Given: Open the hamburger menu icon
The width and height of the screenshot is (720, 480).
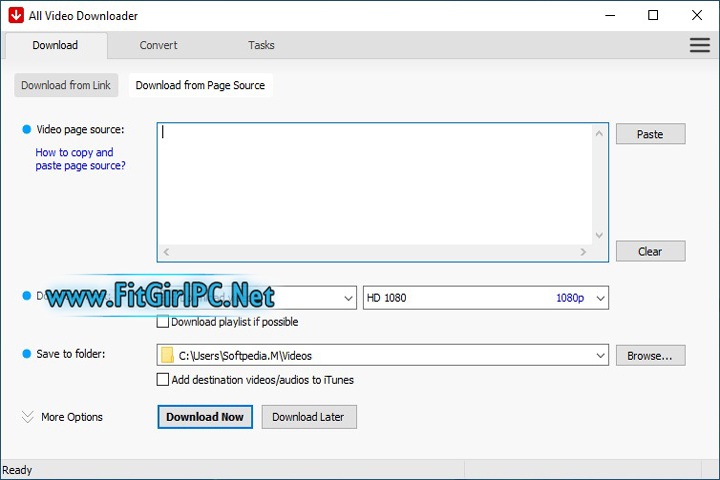Looking at the screenshot, I should [x=699, y=45].
